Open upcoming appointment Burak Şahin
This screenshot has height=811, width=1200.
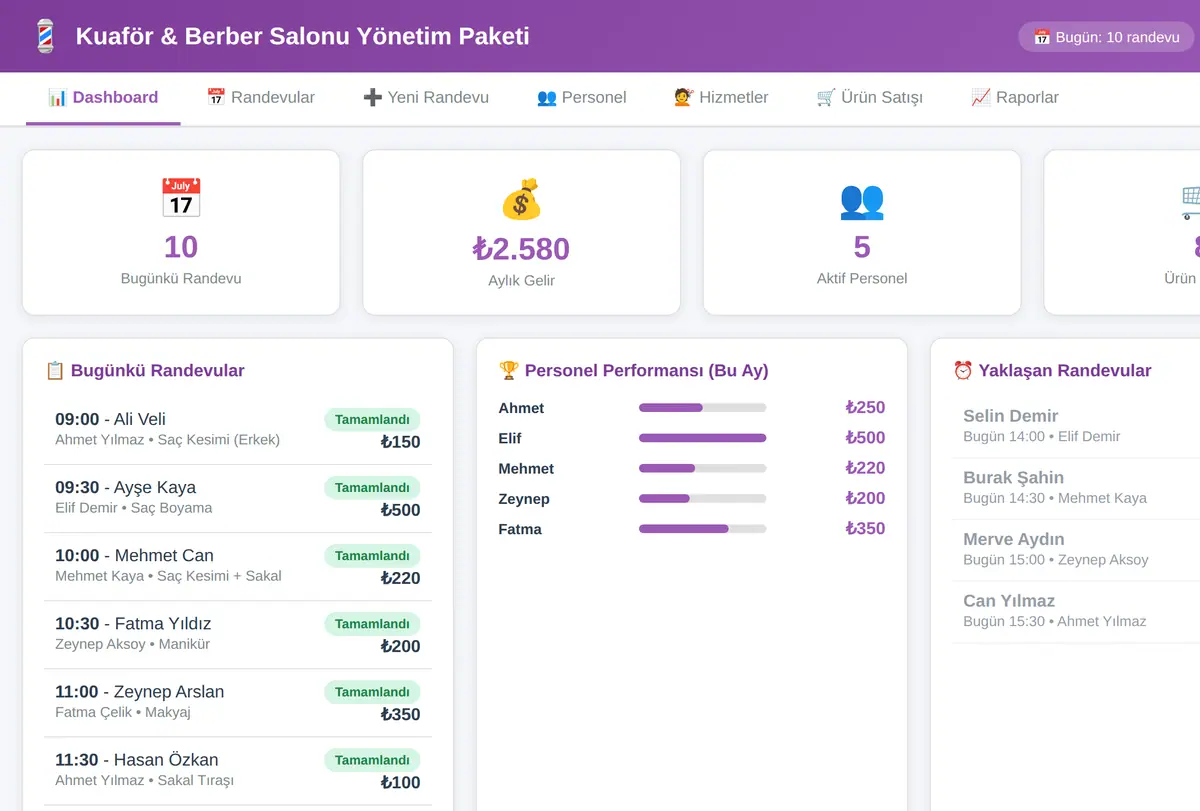pos(1076,488)
